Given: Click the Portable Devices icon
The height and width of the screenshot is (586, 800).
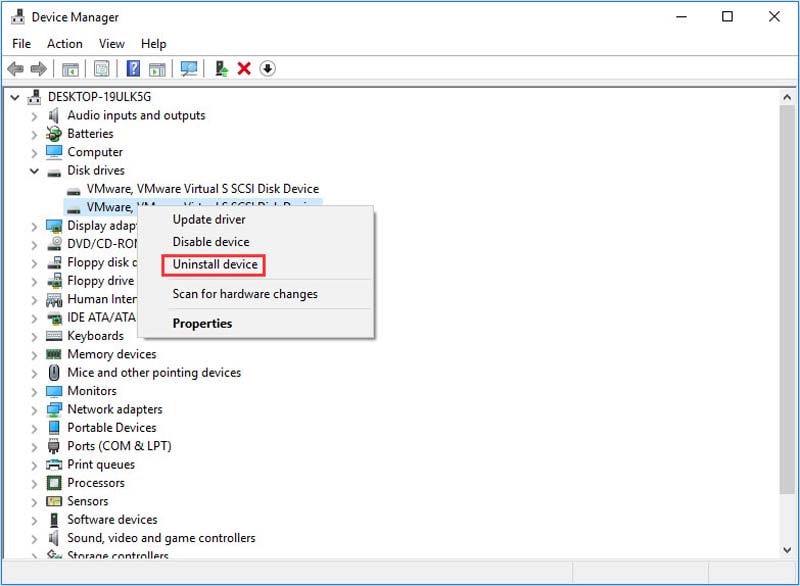Looking at the screenshot, I should coord(54,427).
